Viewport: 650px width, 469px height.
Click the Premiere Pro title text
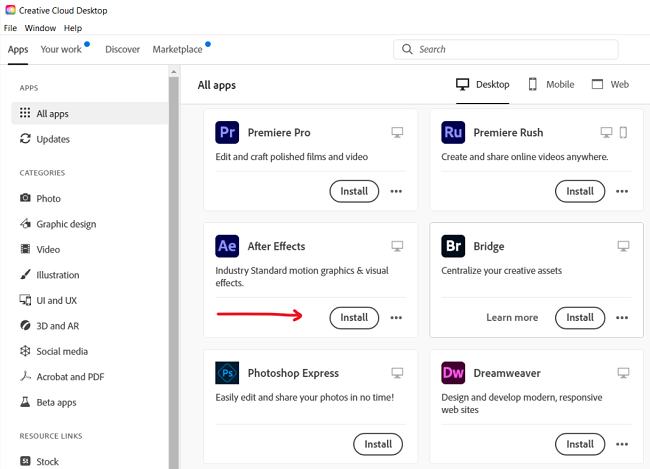(279, 133)
